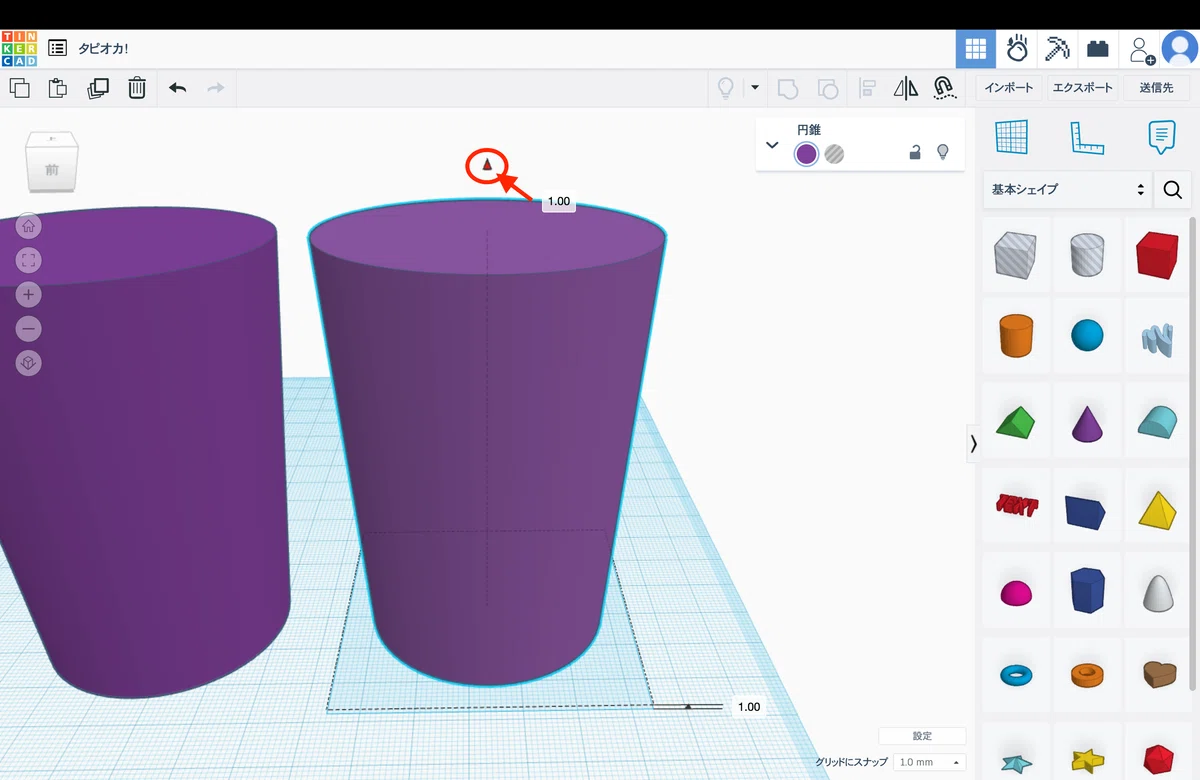Click the 設定 settings button
Image resolution: width=1200 pixels, height=780 pixels.
click(922, 736)
